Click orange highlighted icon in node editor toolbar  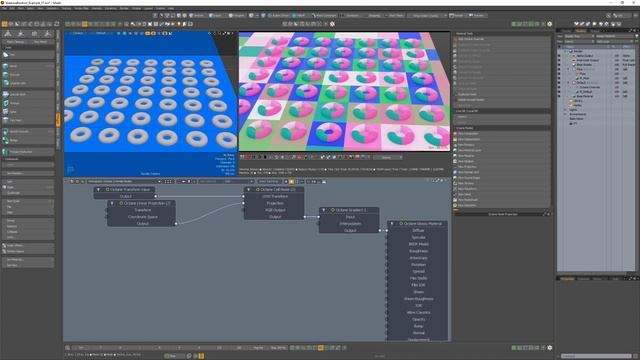tap(291, 181)
